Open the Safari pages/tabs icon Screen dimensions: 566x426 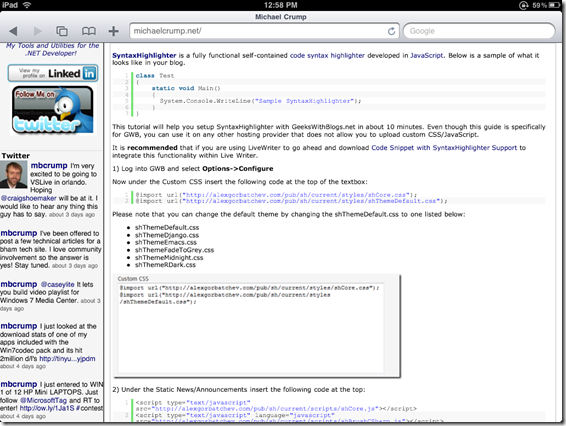pos(62,31)
